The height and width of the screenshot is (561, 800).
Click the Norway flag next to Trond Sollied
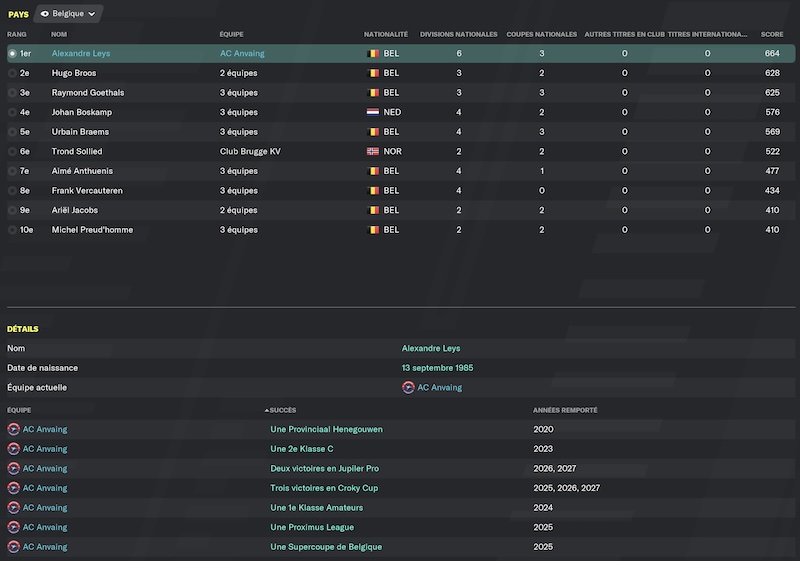tap(373, 151)
